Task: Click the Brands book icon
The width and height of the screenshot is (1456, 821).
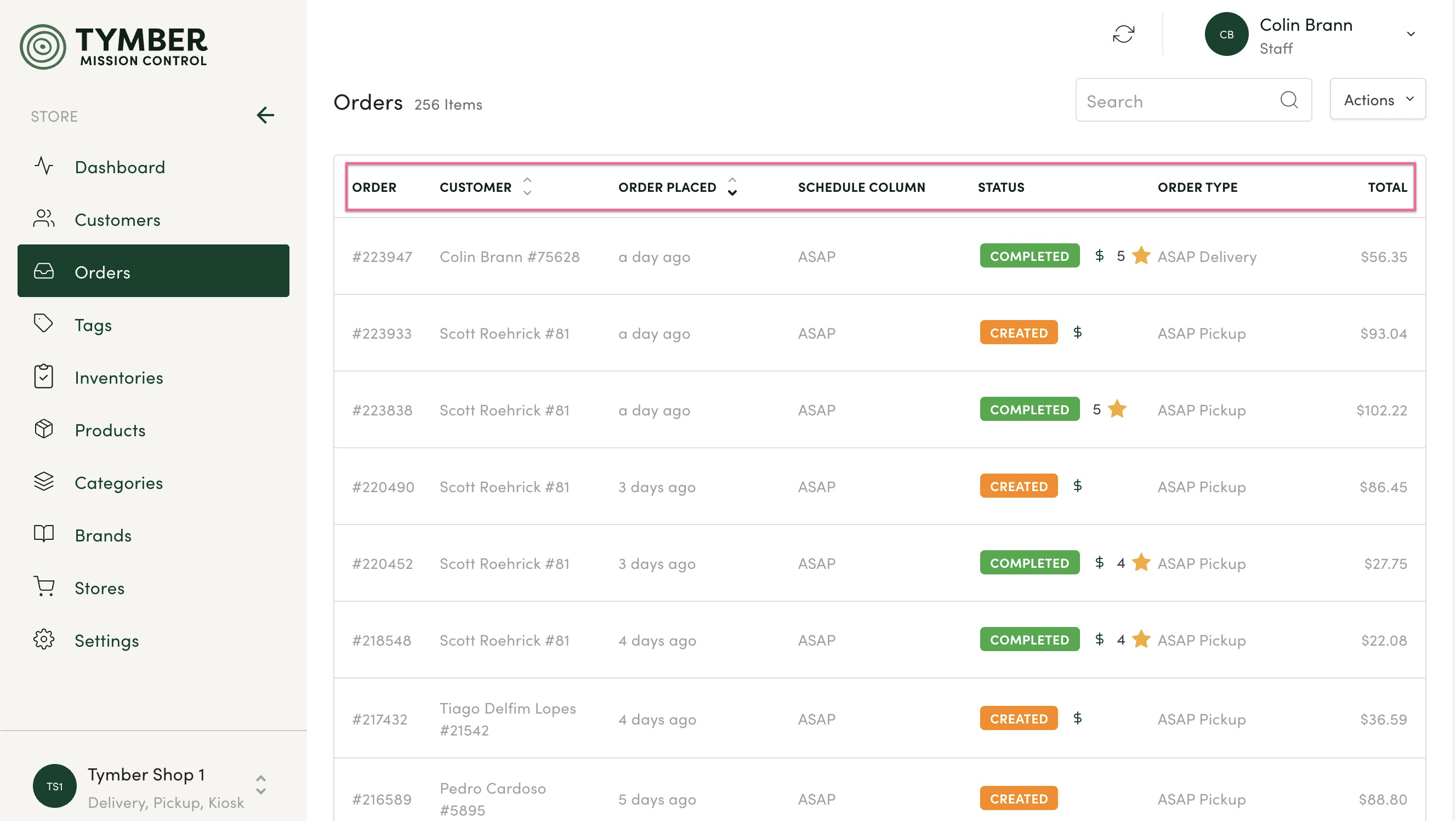Action: pos(43,534)
